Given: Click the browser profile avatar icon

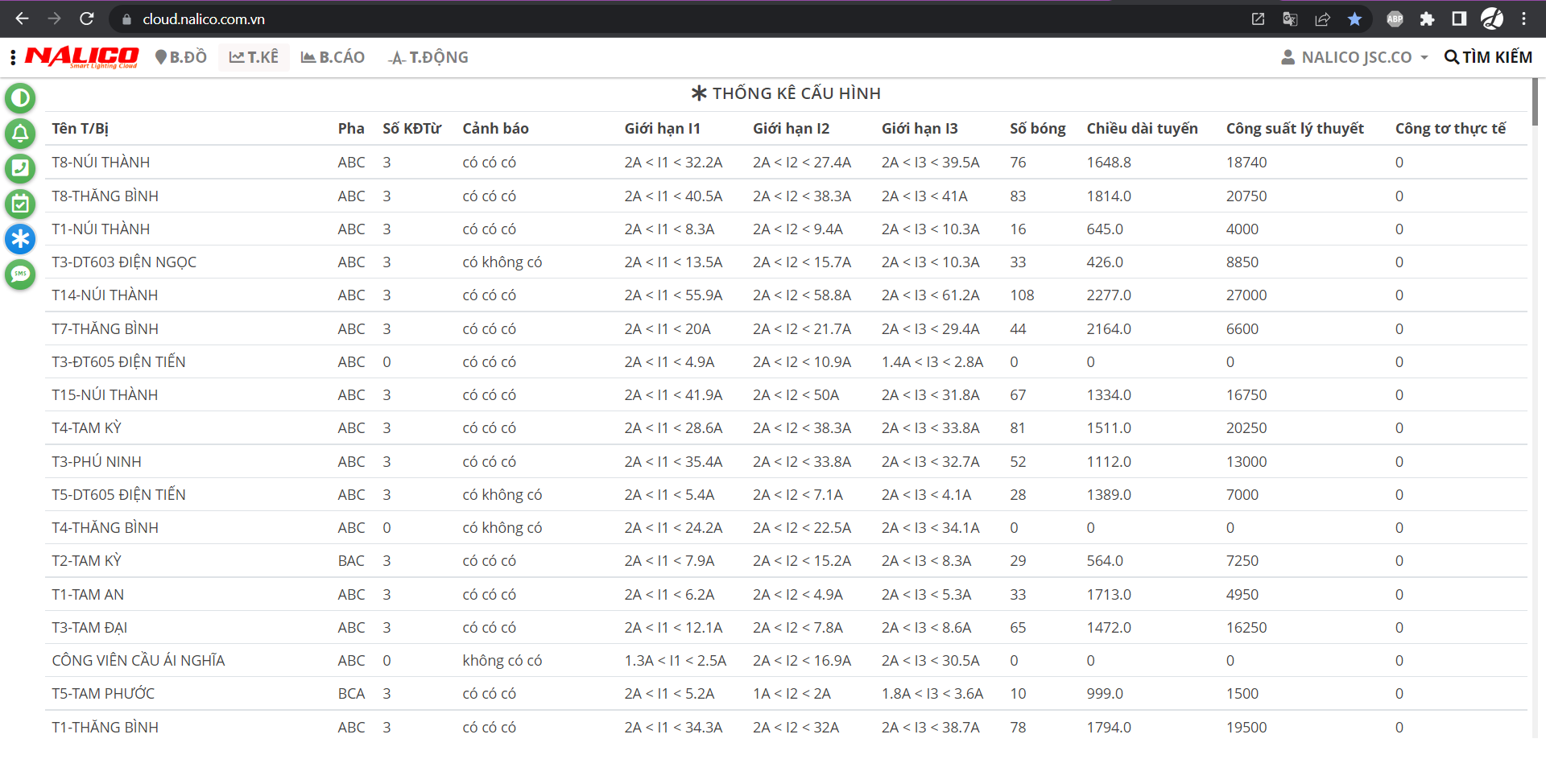Looking at the screenshot, I should coord(1492,19).
